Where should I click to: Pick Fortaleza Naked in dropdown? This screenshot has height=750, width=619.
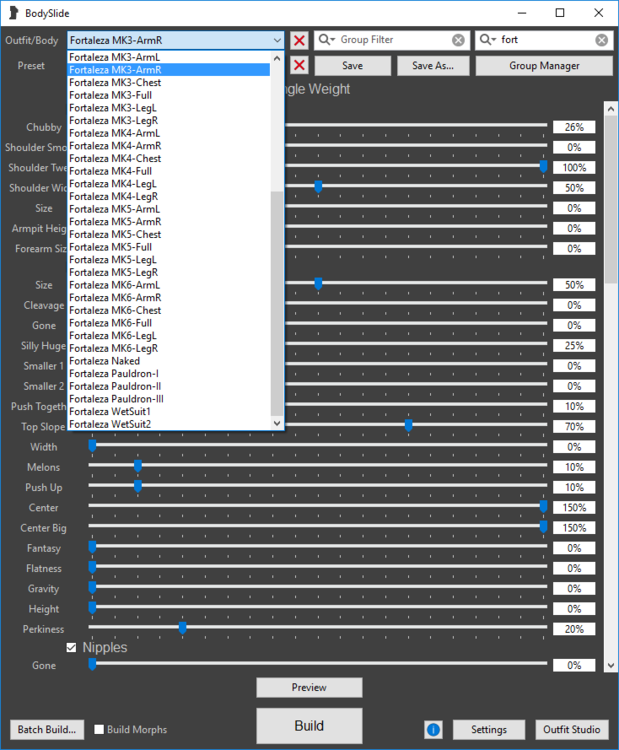169,361
